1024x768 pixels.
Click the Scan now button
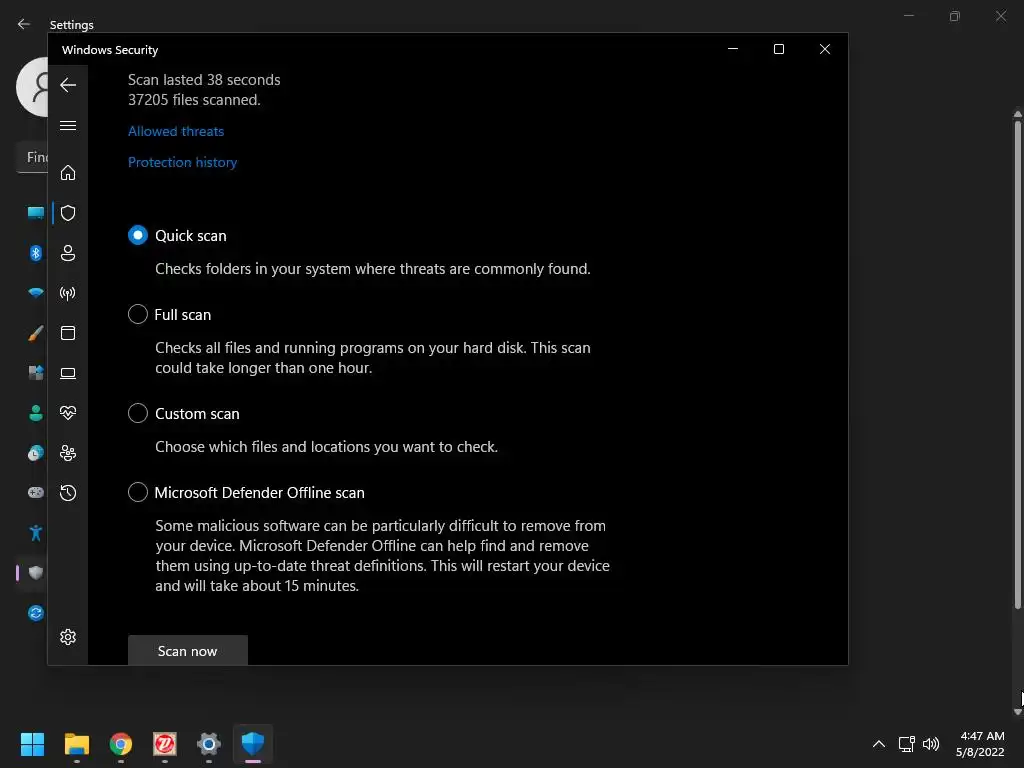[x=187, y=650]
